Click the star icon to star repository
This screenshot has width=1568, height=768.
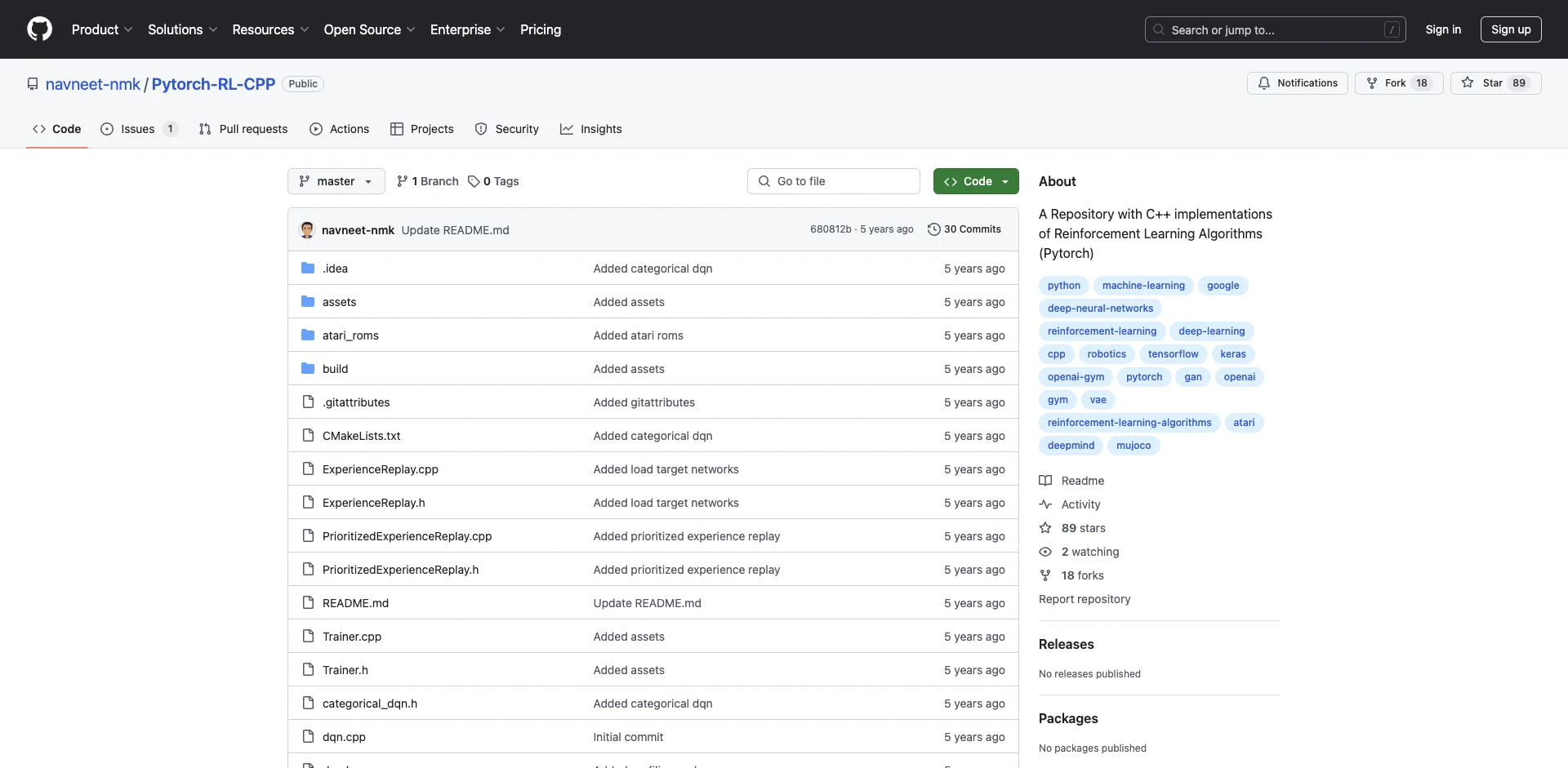[1468, 82]
